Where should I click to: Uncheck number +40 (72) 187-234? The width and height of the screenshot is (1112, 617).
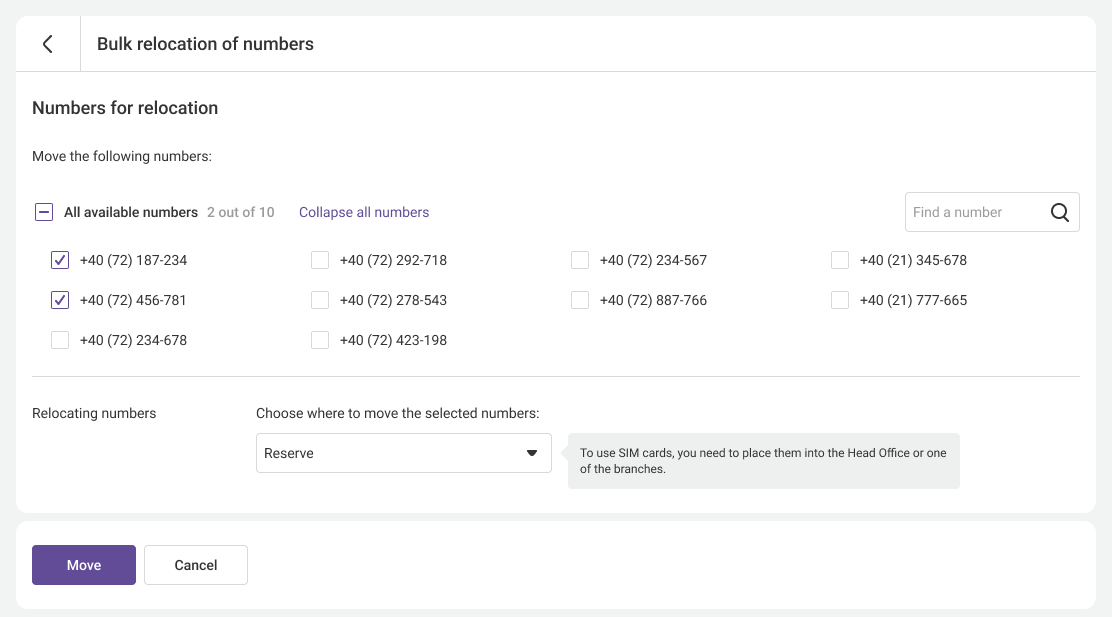point(60,260)
